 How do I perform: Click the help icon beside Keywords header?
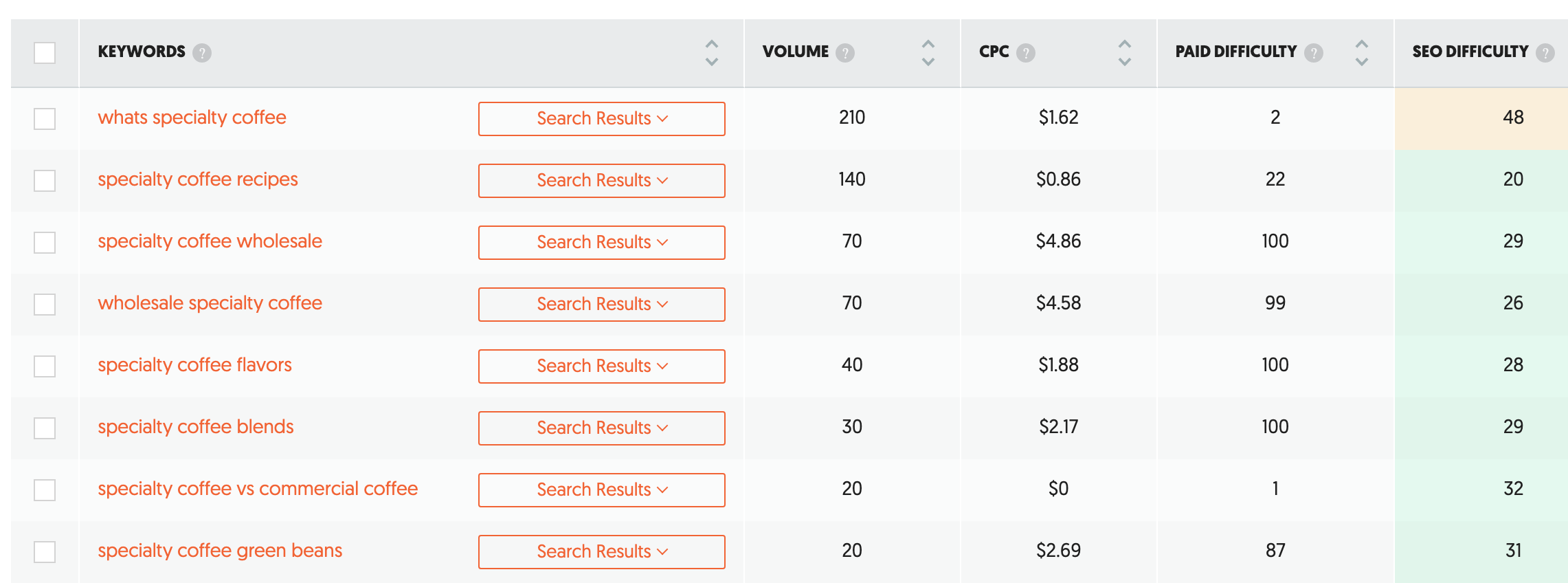(x=202, y=53)
